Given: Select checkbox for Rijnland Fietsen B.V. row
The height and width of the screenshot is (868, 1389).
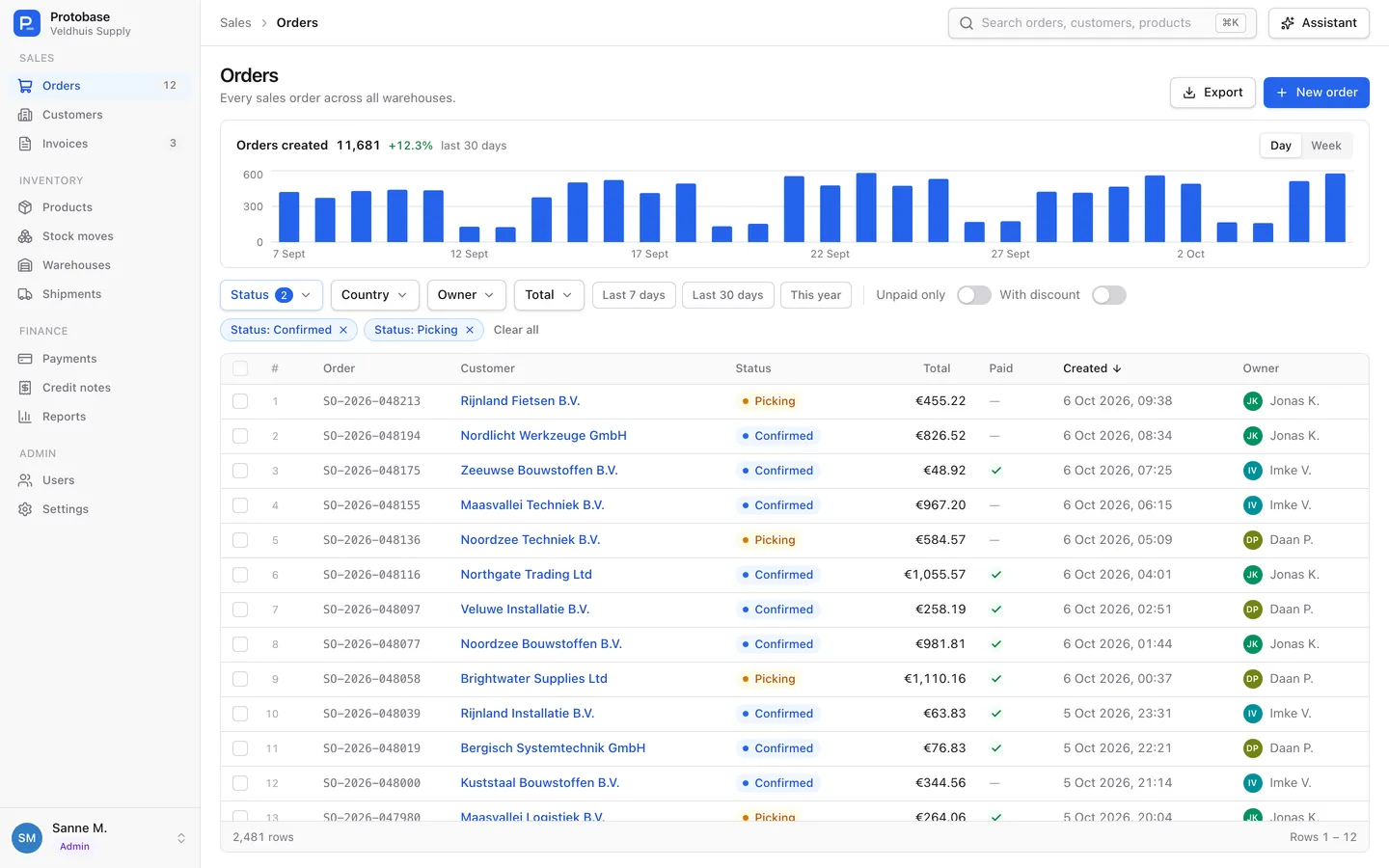Looking at the screenshot, I should 240,401.
